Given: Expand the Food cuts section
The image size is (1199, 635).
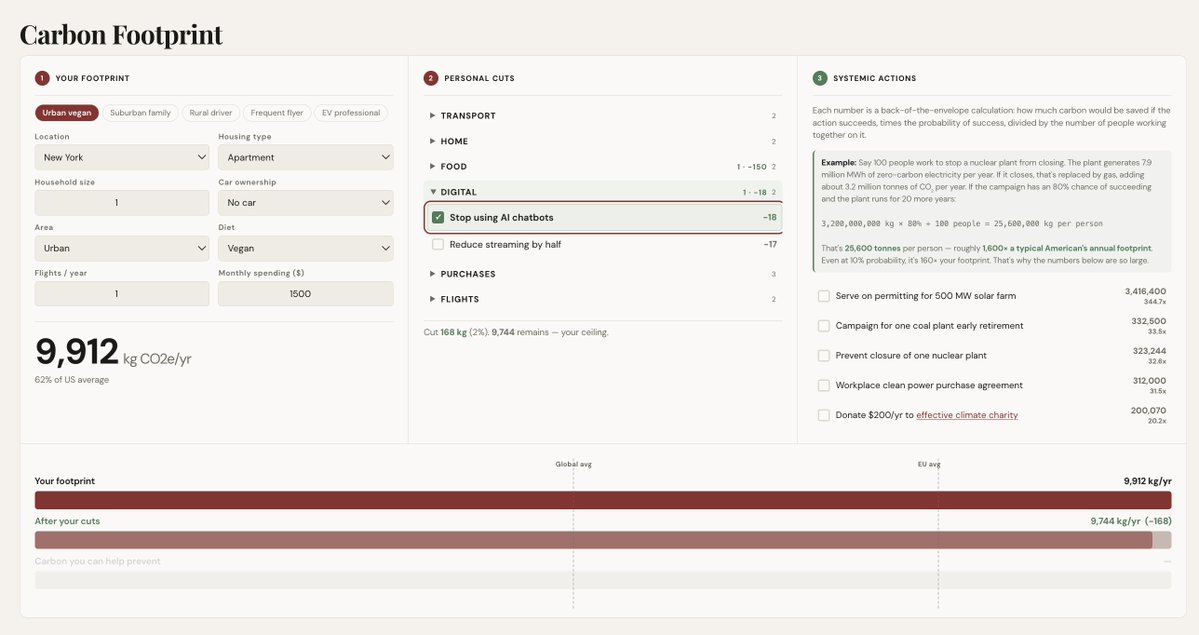Looking at the screenshot, I should [603, 166].
